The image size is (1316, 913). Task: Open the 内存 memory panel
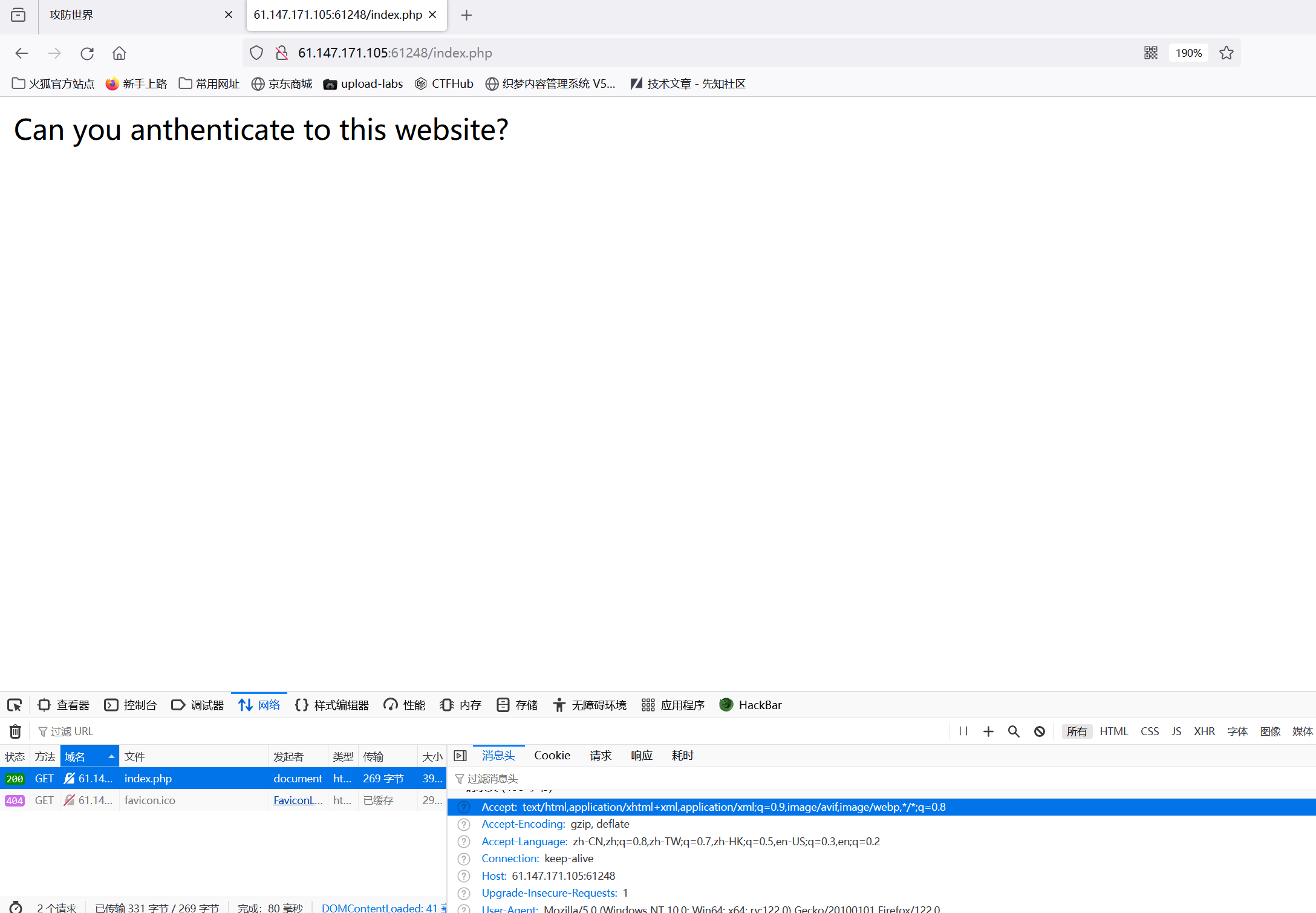[x=461, y=705]
